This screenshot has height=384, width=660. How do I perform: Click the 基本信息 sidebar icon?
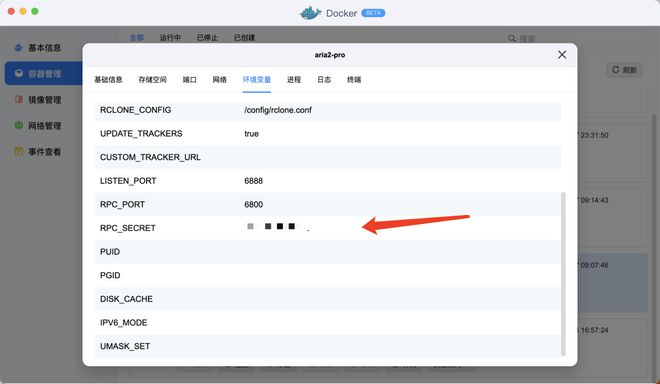click(x=19, y=48)
